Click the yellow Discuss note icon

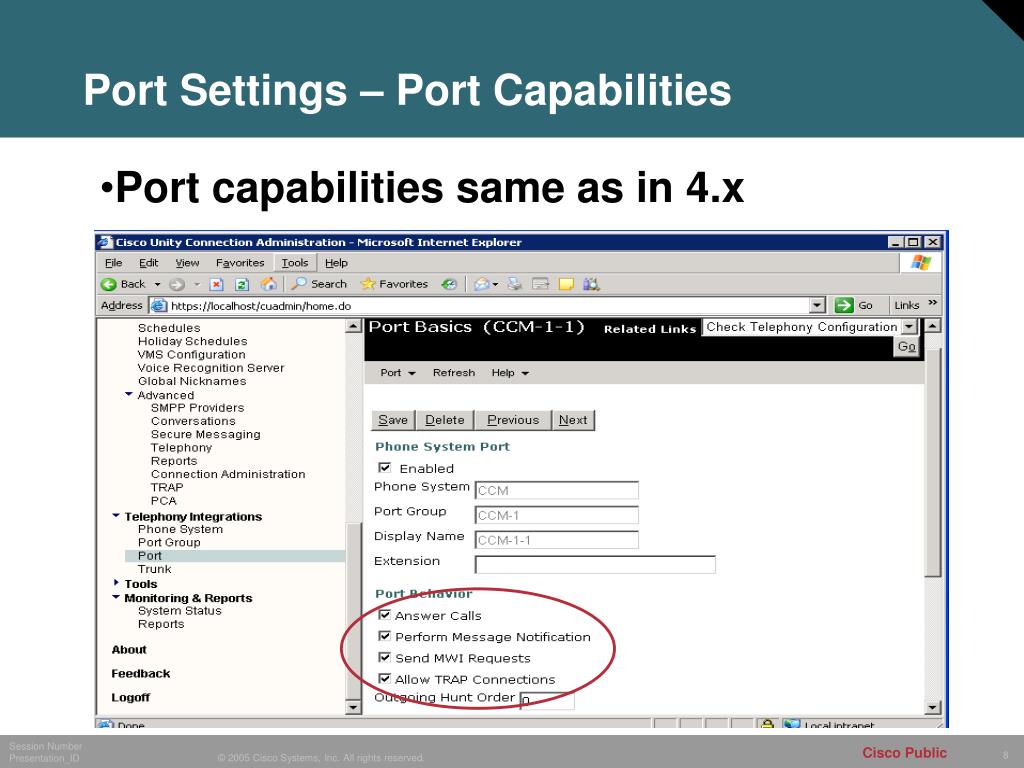(566, 284)
